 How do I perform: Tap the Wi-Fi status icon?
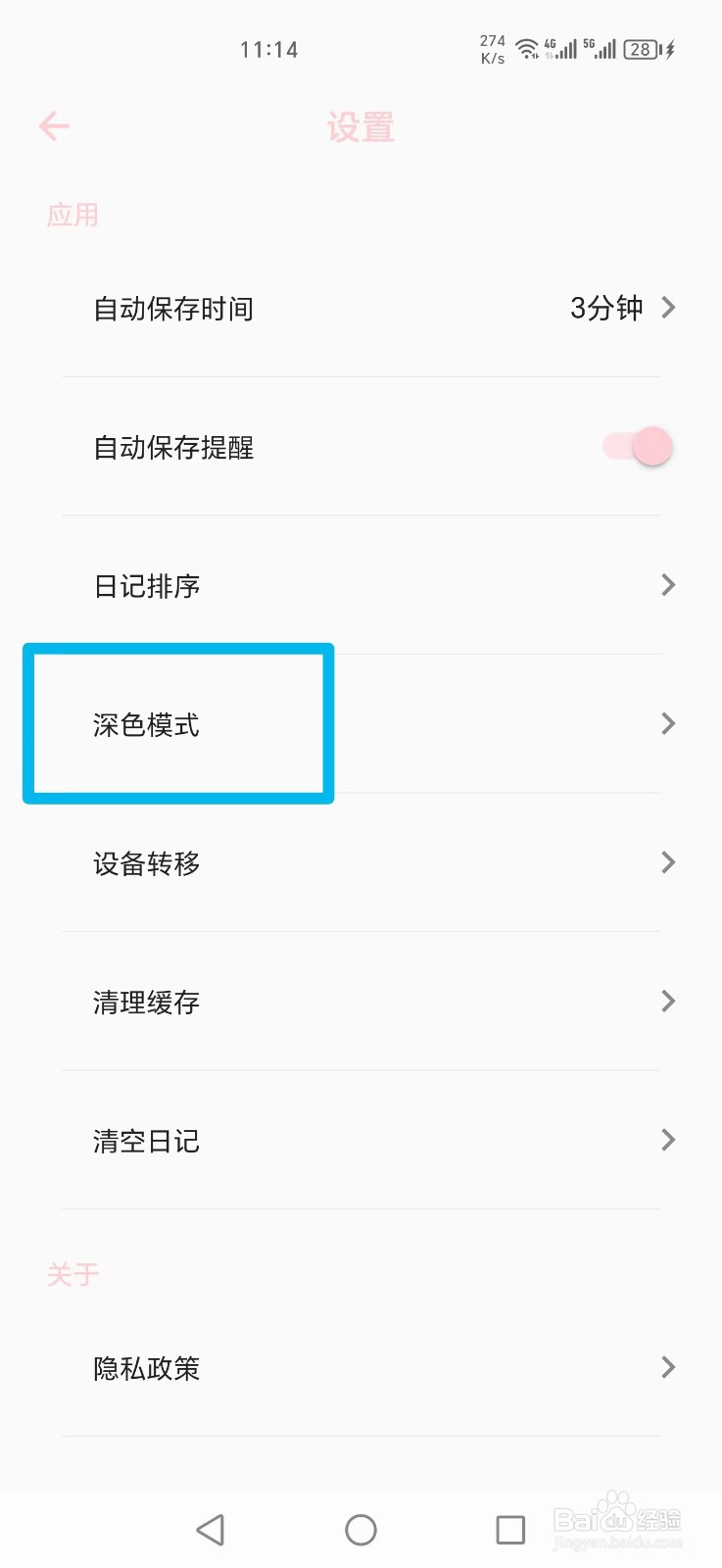527,49
